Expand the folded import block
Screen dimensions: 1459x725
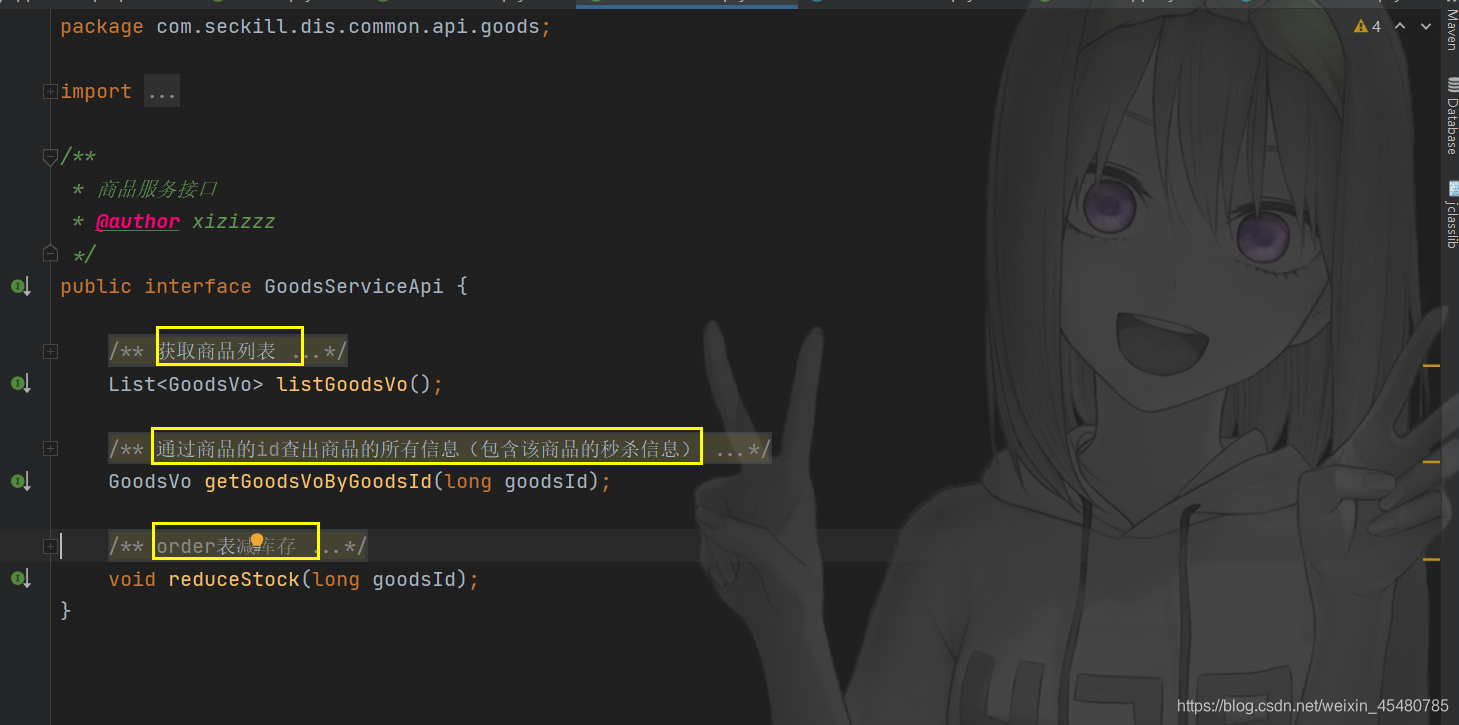(x=50, y=91)
